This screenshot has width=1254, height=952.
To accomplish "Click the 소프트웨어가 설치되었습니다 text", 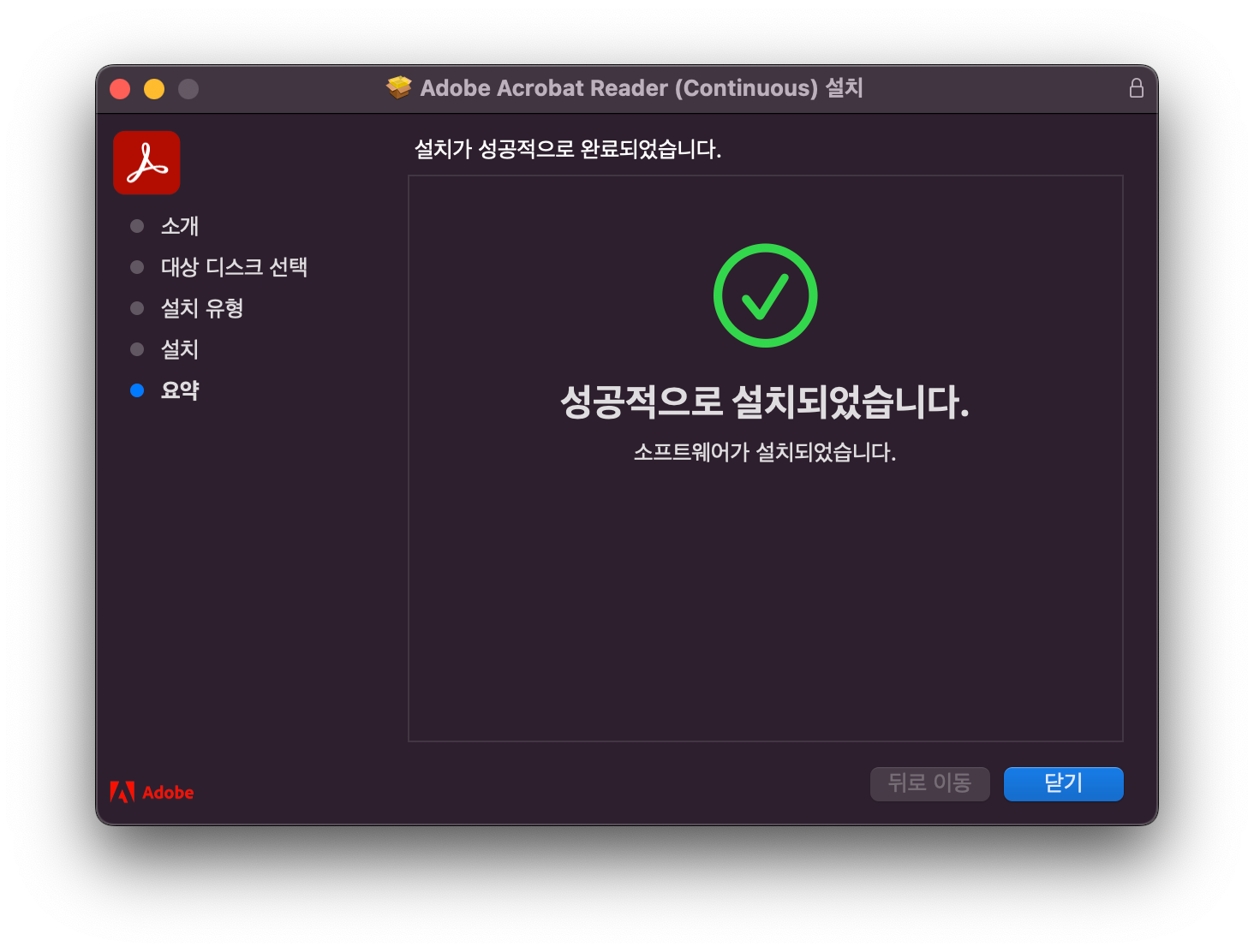I will click(765, 452).
